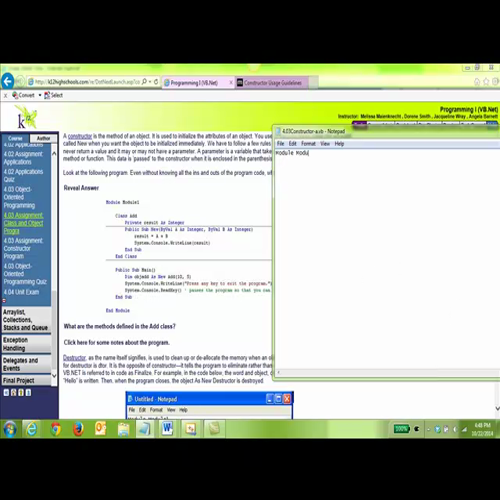Expand the Final Project section

[x=26, y=380]
